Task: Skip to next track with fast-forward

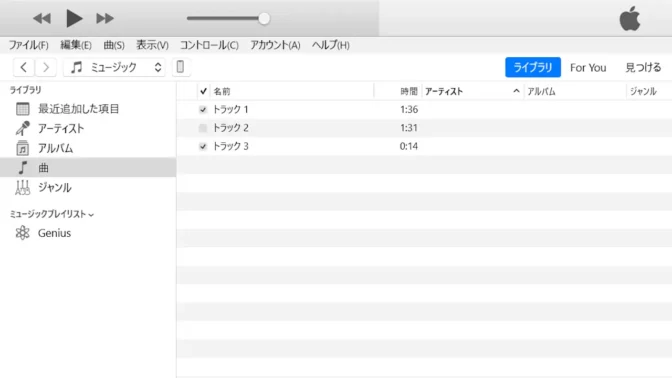Action: coord(105,18)
